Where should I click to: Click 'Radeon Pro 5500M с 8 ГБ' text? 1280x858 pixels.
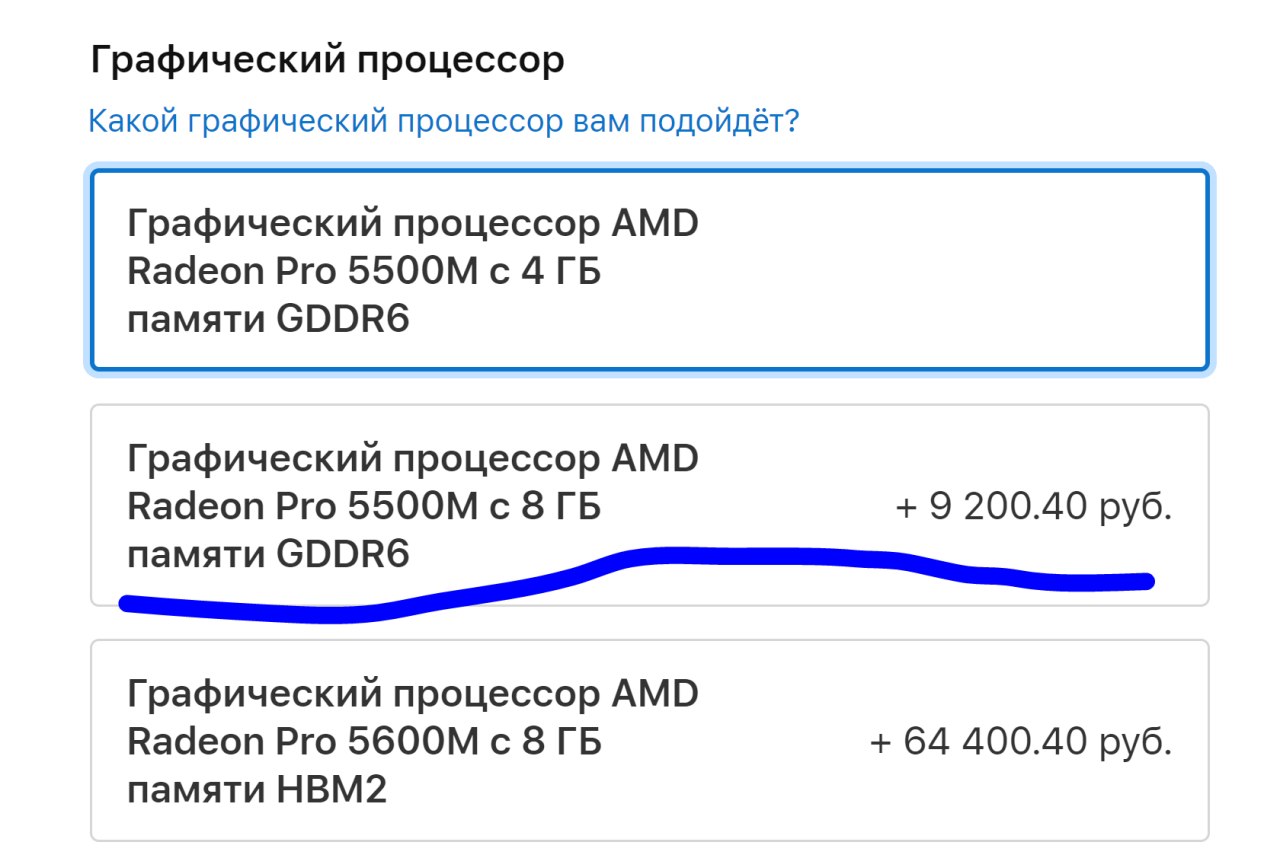[x=364, y=507]
